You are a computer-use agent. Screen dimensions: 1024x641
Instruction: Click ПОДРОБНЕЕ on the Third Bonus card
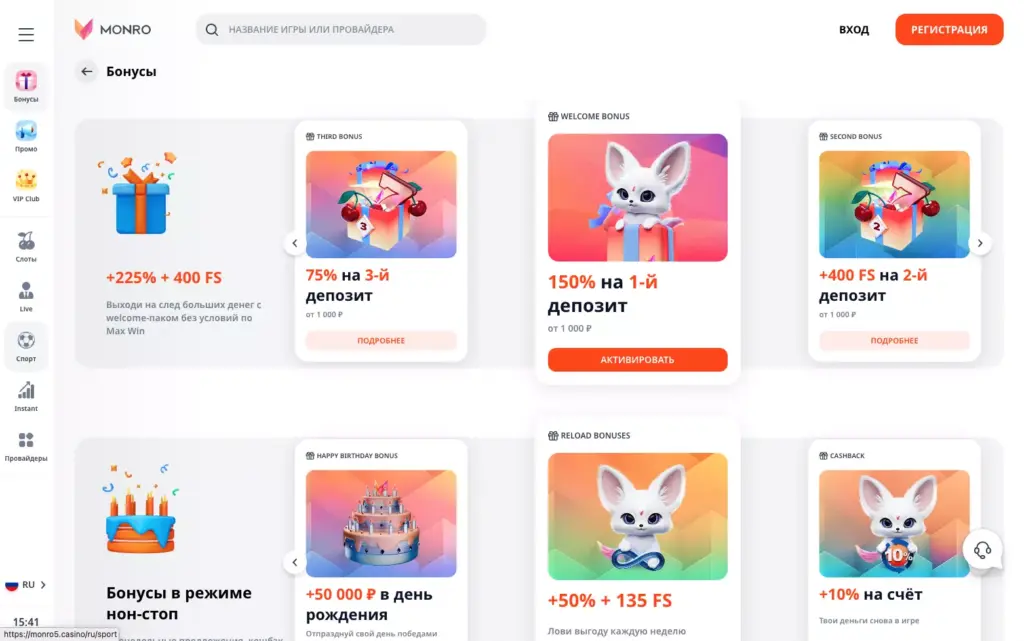[x=381, y=341]
